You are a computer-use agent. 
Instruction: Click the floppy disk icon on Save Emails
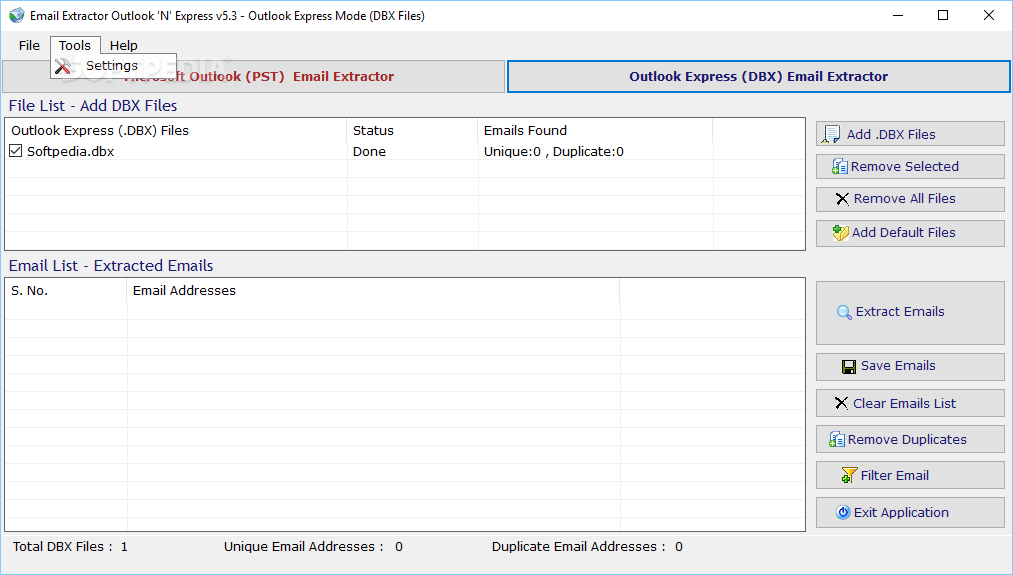tap(849, 366)
